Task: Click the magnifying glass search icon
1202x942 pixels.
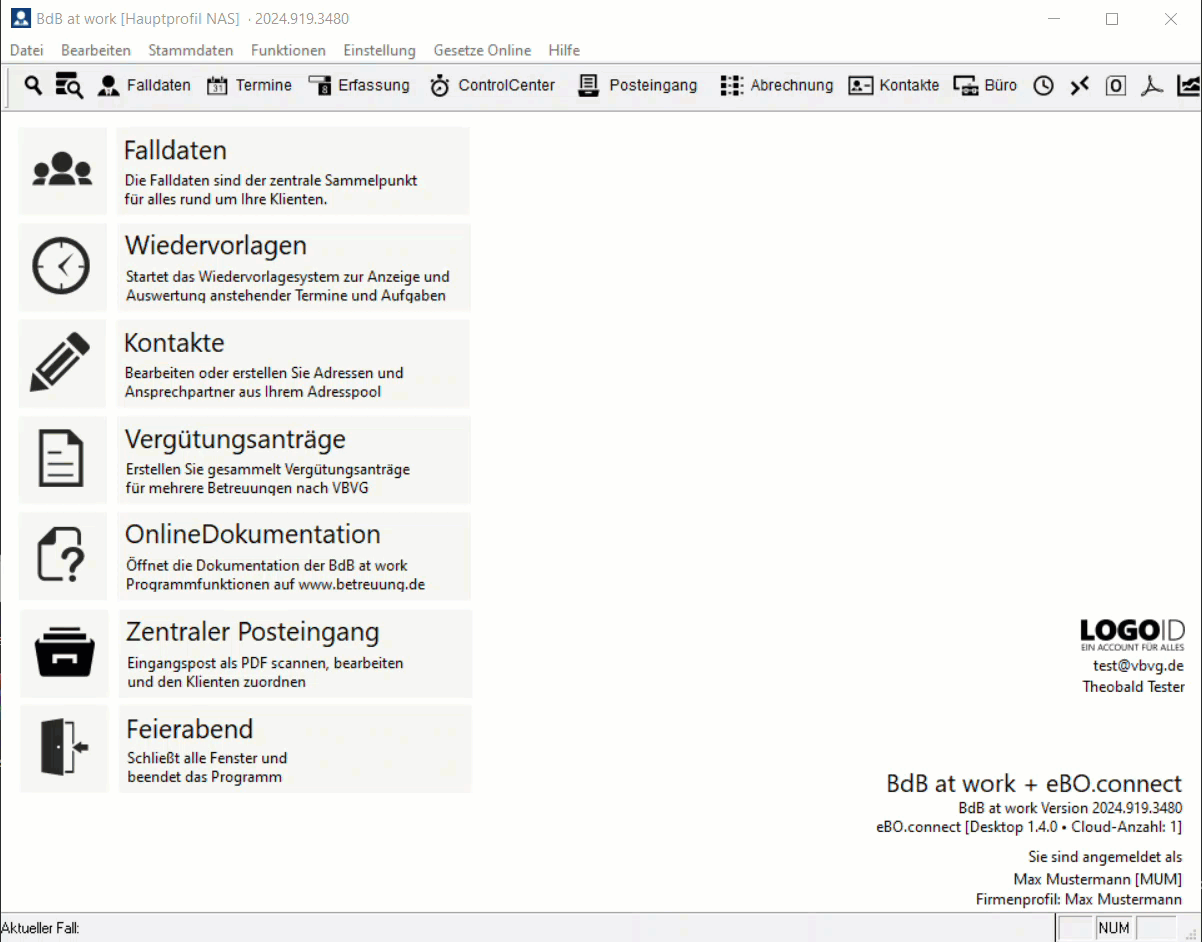Action: click(33, 86)
